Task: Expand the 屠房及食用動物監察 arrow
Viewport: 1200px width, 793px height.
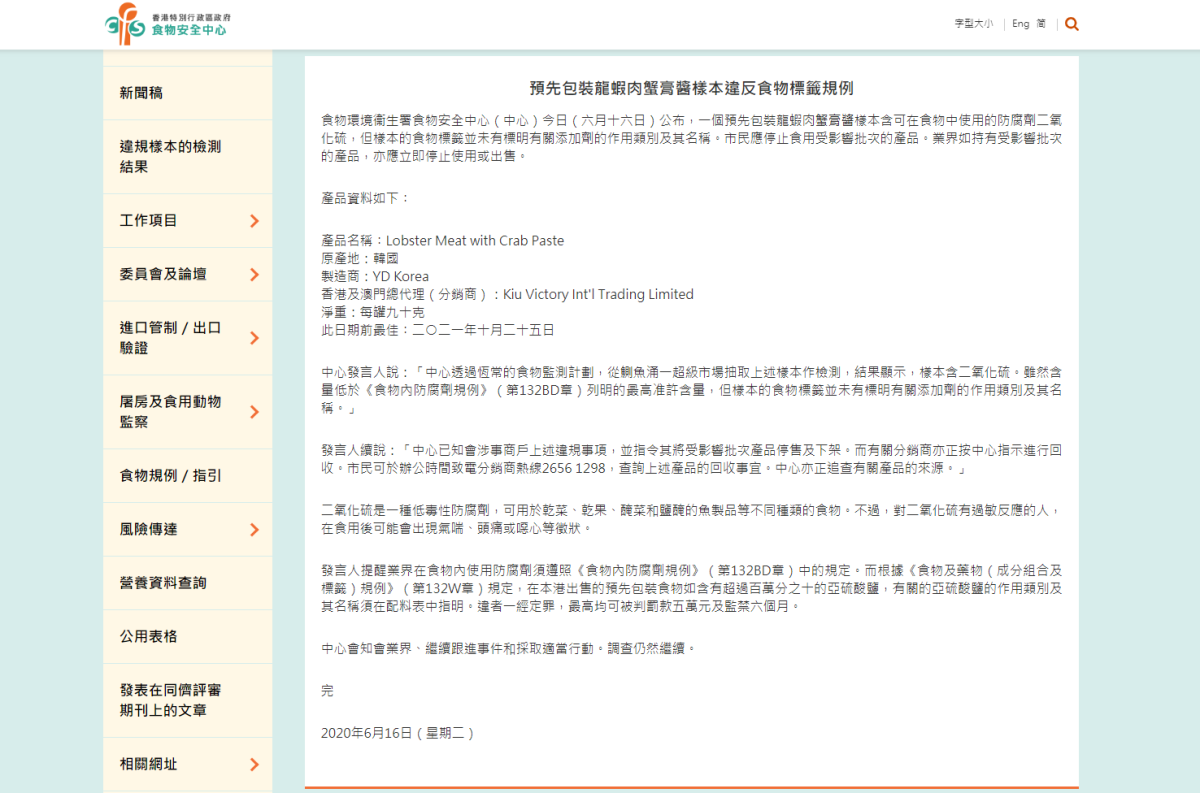Action: 254,412
